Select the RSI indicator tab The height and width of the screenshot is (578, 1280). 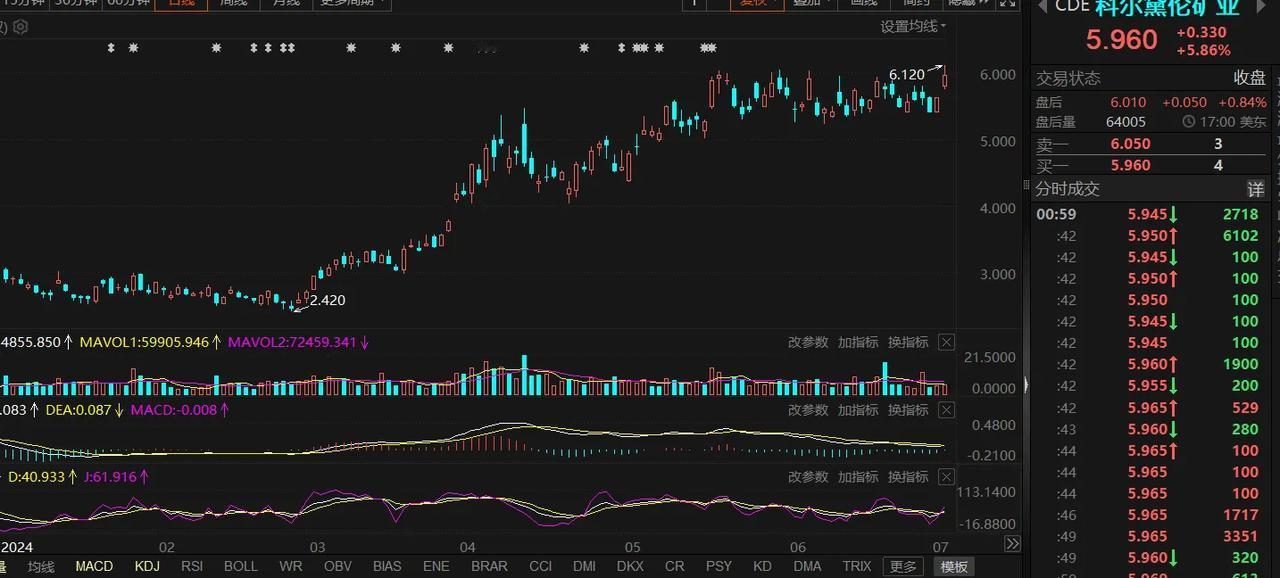pos(192,567)
